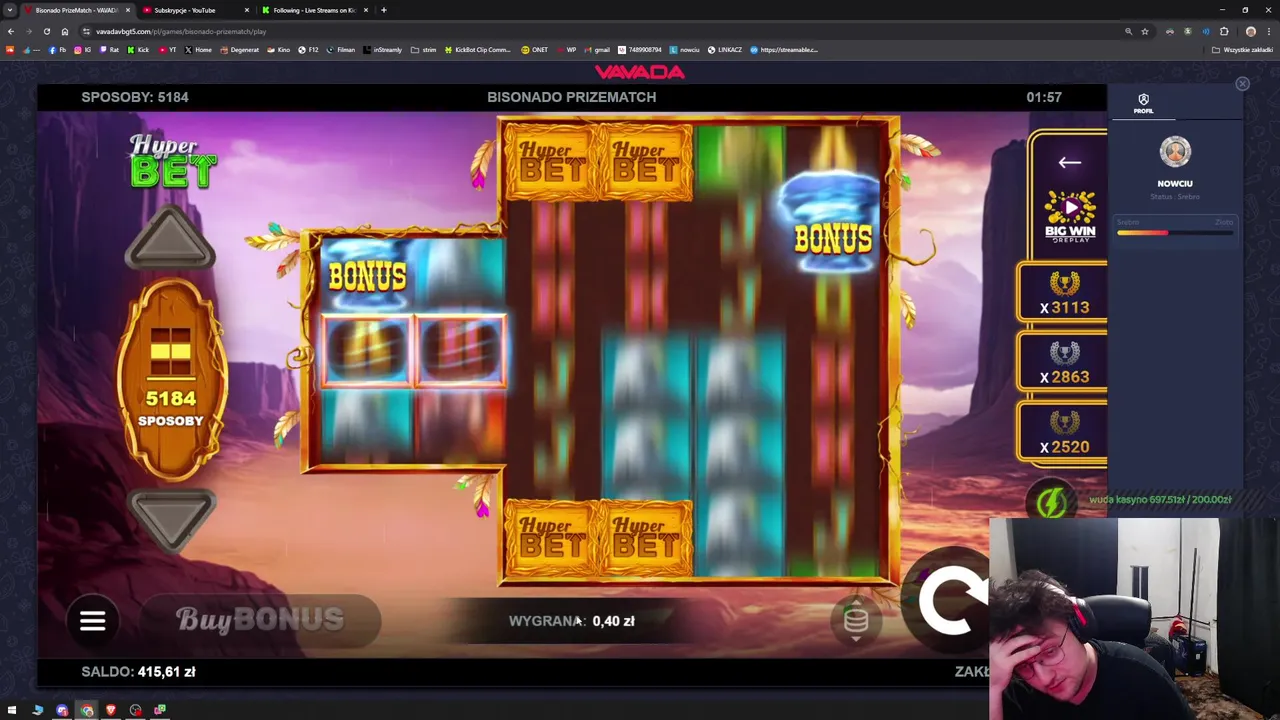Toggle the Hyper Bet logo feature
The height and width of the screenshot is (720, 1280).
click(173, 161)
